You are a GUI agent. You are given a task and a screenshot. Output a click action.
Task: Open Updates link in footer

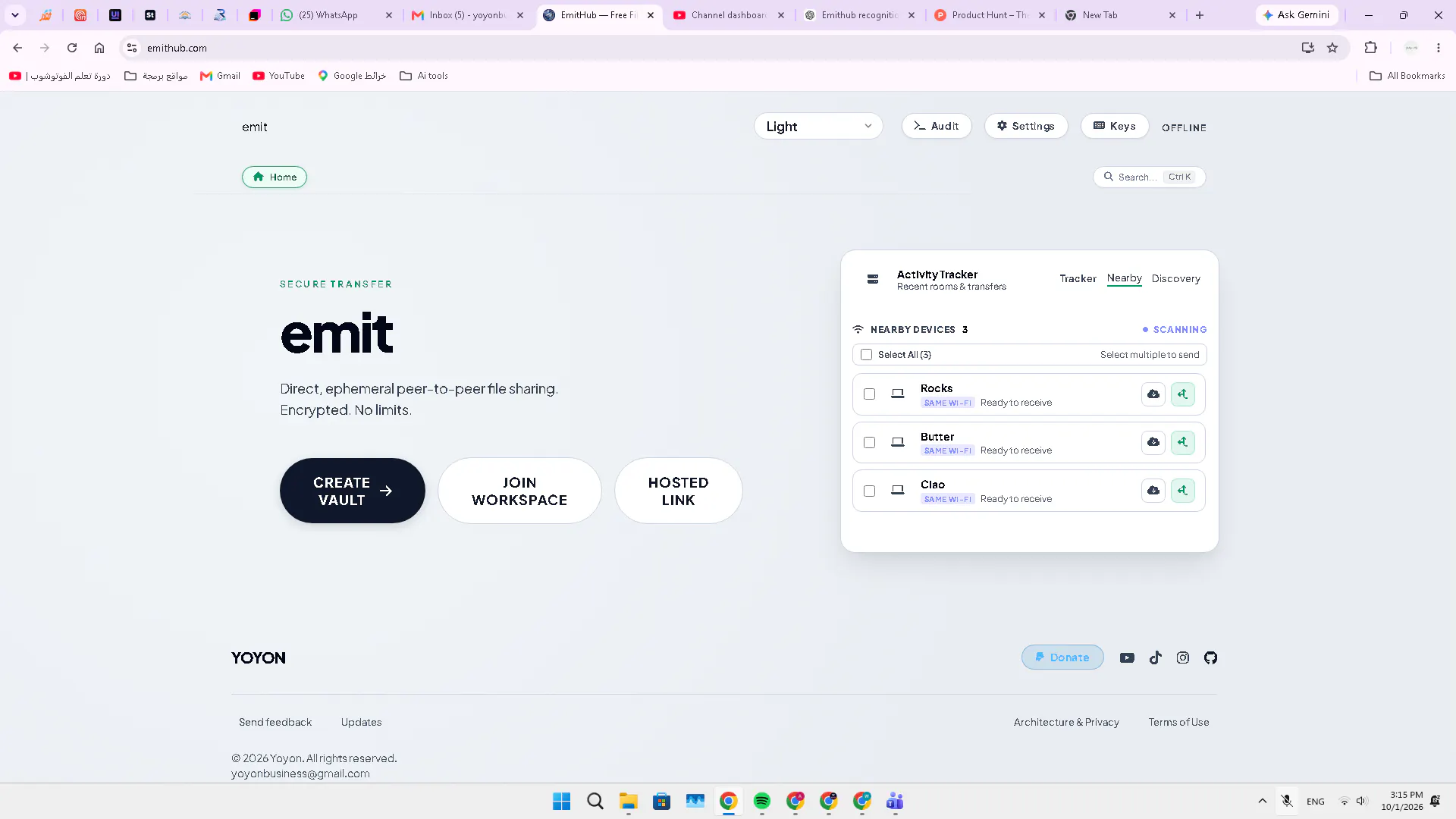(361, 722)
